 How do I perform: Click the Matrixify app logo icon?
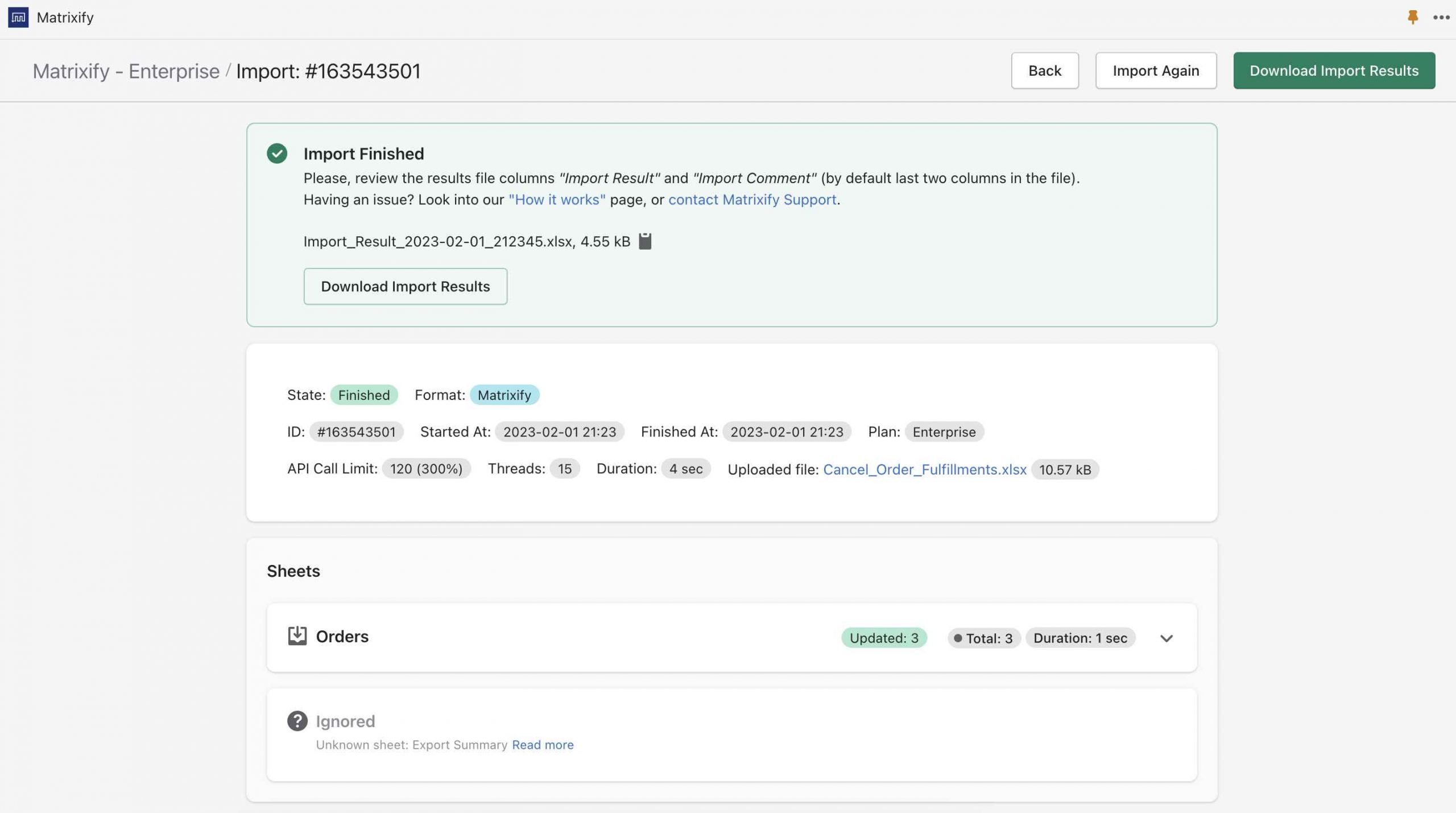18,17
